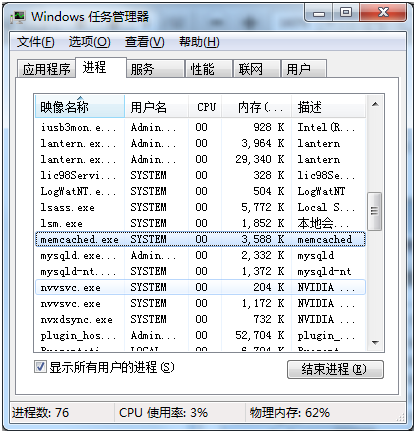Select the mysqld.exe... process row
The image size is (416, 433).
tap(200, 255)
